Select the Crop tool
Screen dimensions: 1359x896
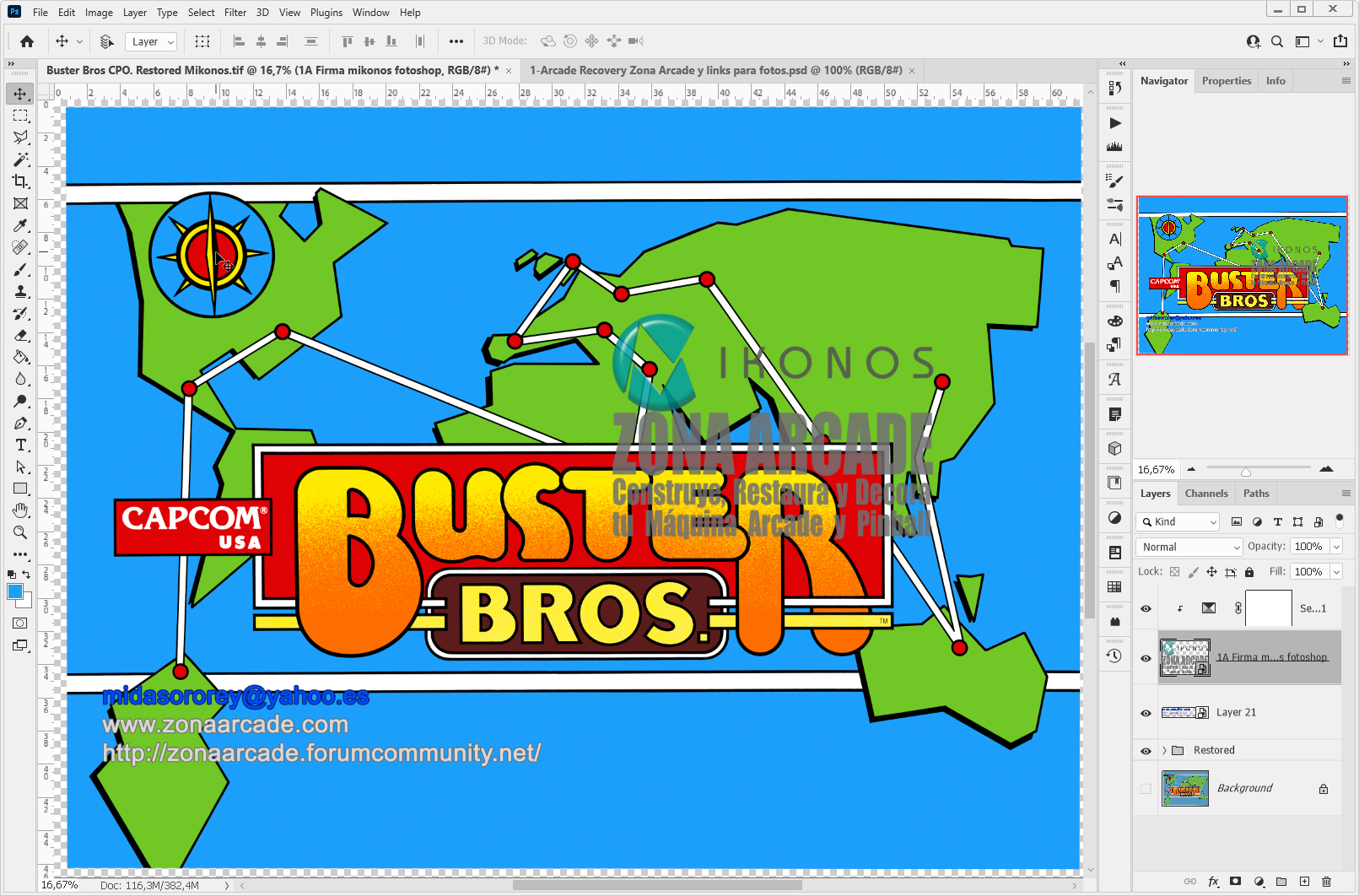click(x=20, y=181)
